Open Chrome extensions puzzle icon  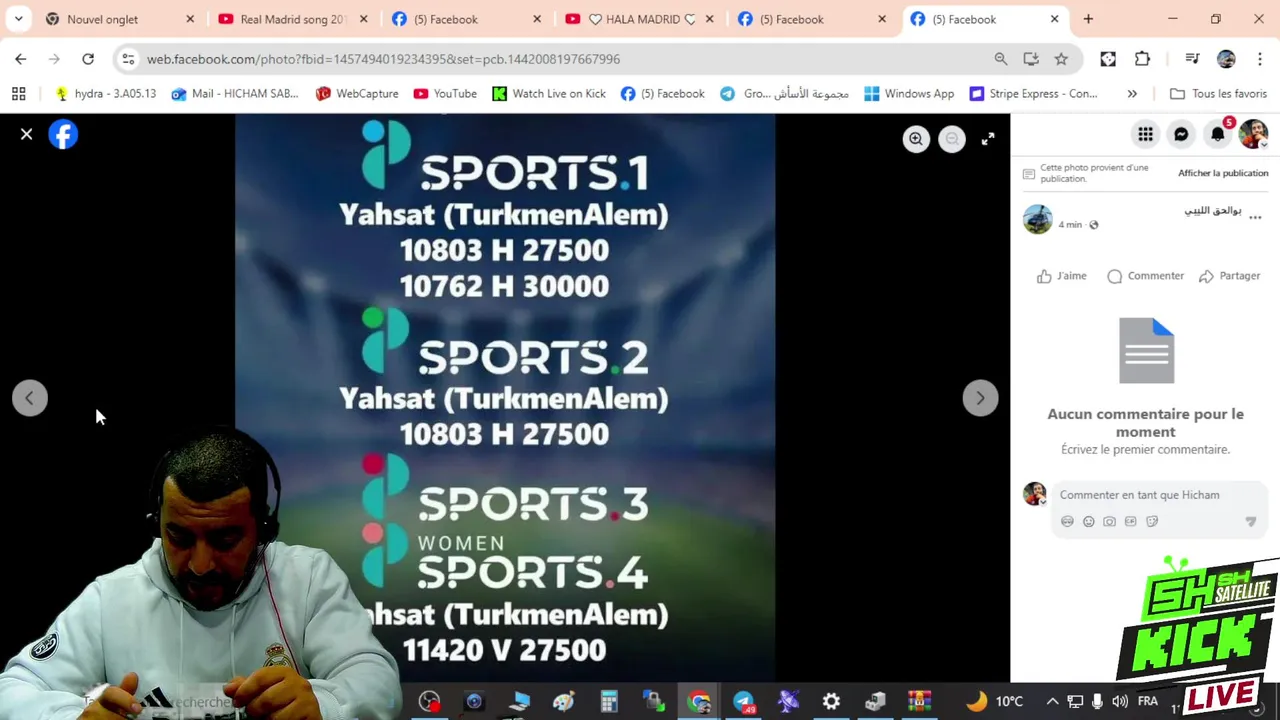1142,59
